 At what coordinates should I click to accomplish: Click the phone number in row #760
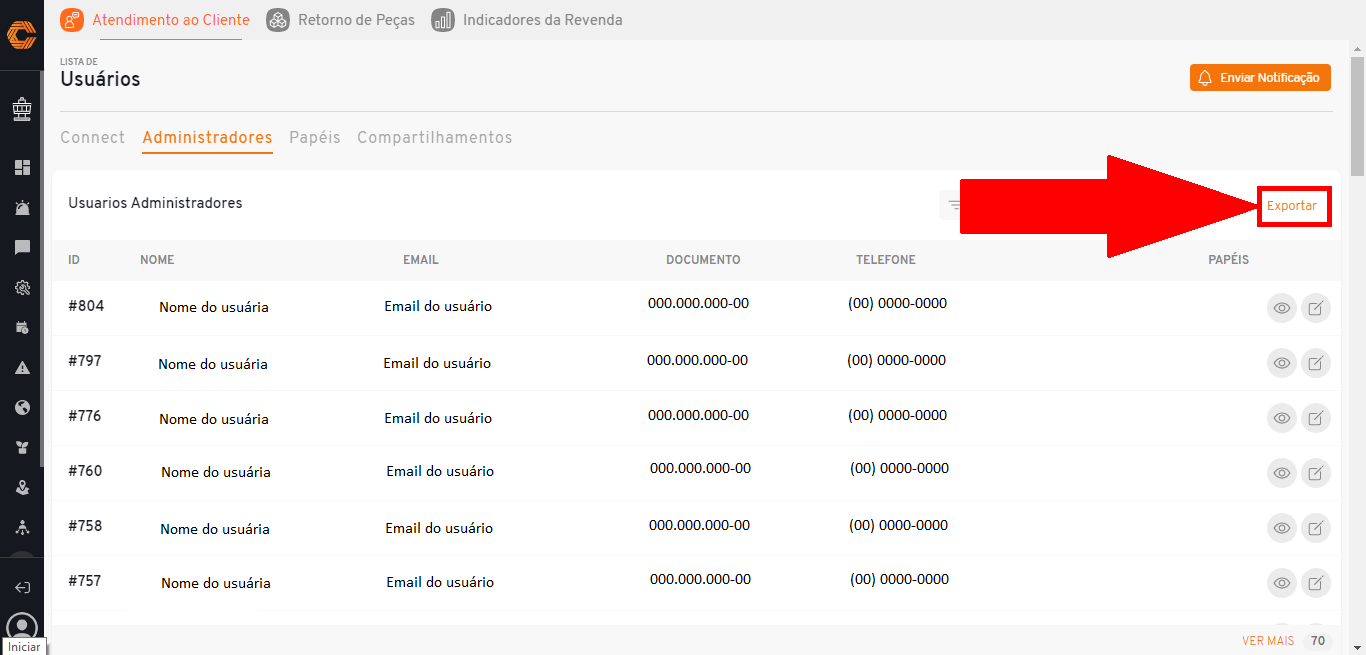899,468
